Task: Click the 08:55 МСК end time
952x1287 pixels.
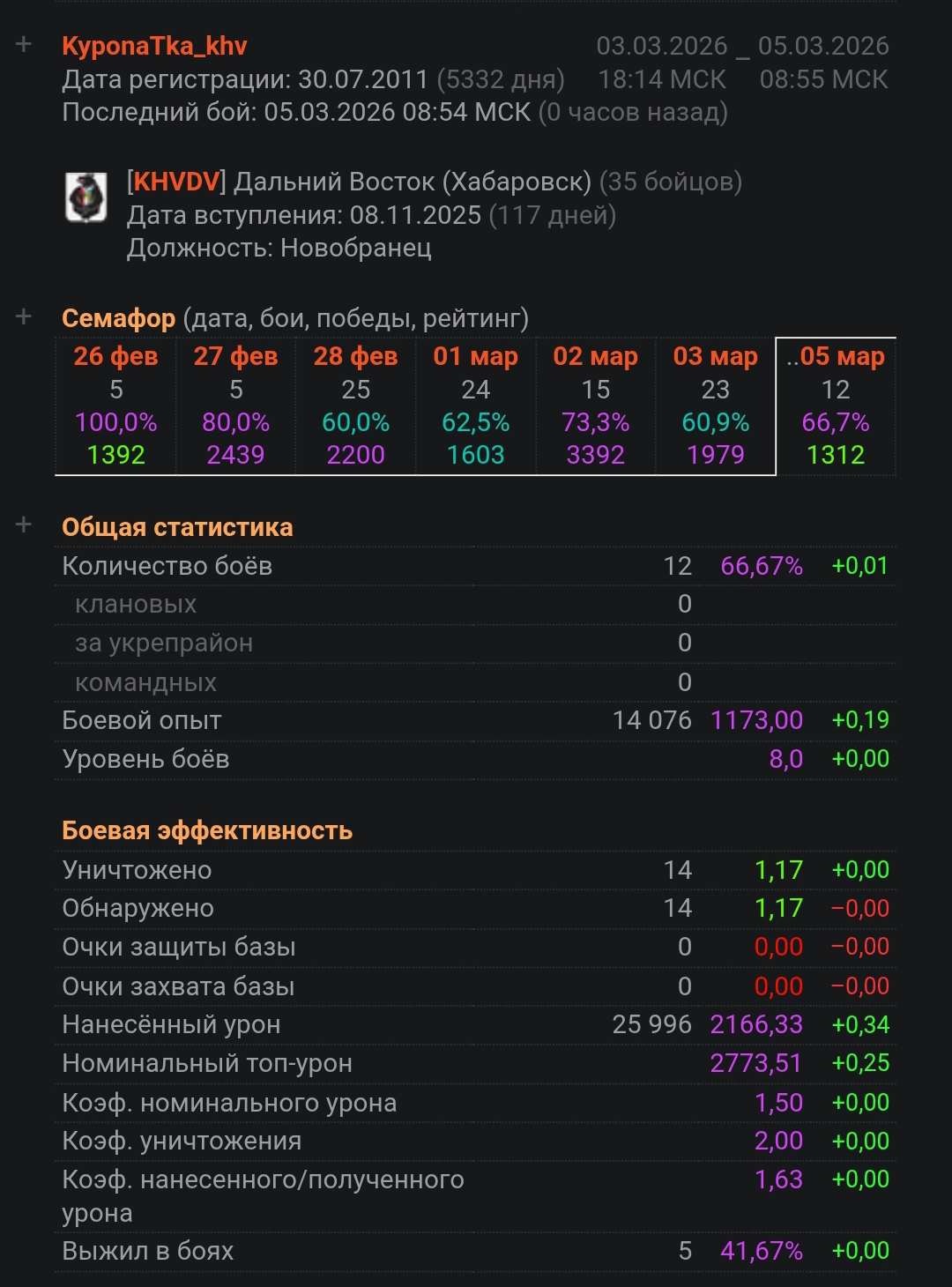Action: [x=823, y=79]
